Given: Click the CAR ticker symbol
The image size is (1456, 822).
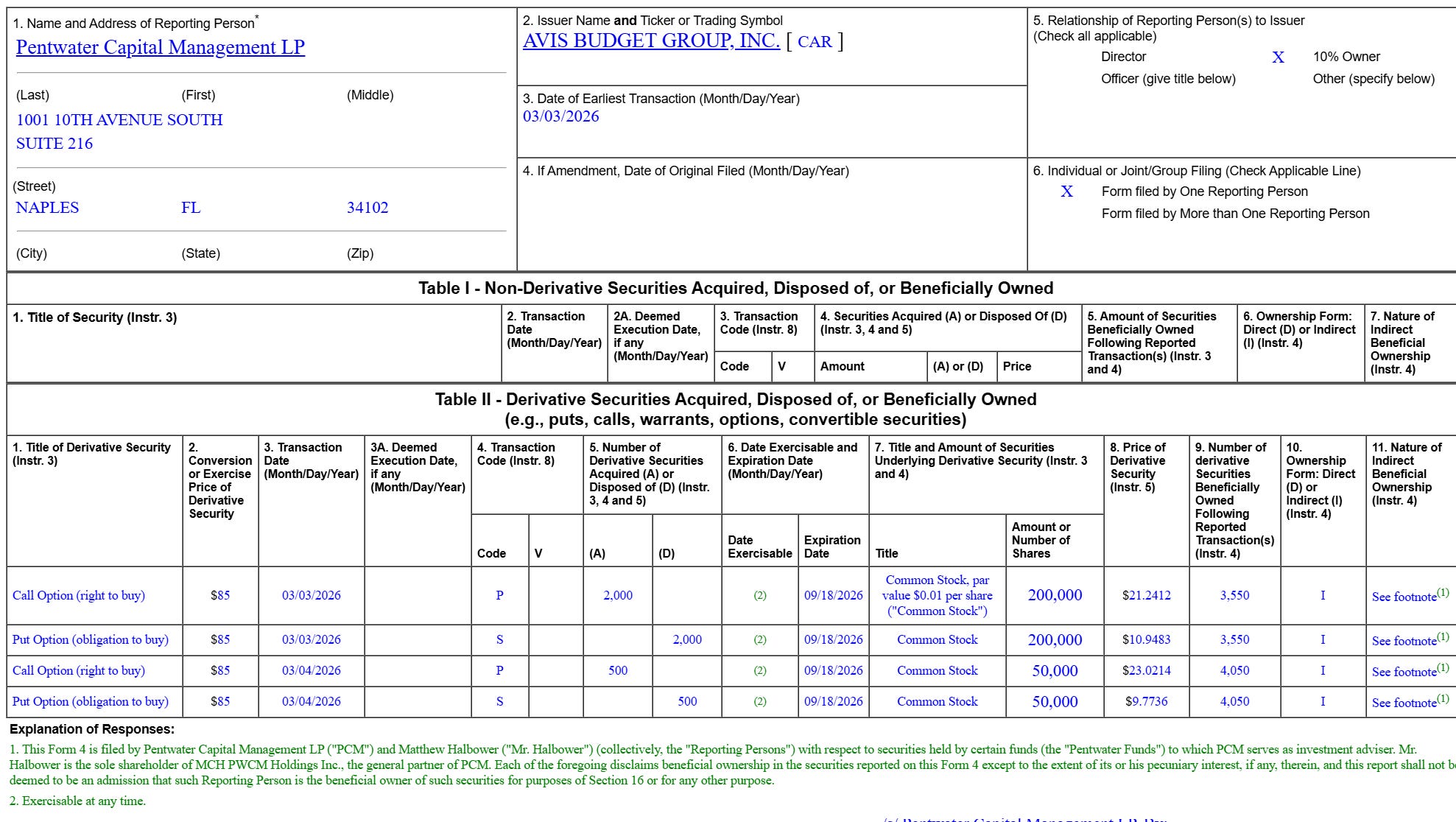Looking at the screenshot, I should (815, 42).
